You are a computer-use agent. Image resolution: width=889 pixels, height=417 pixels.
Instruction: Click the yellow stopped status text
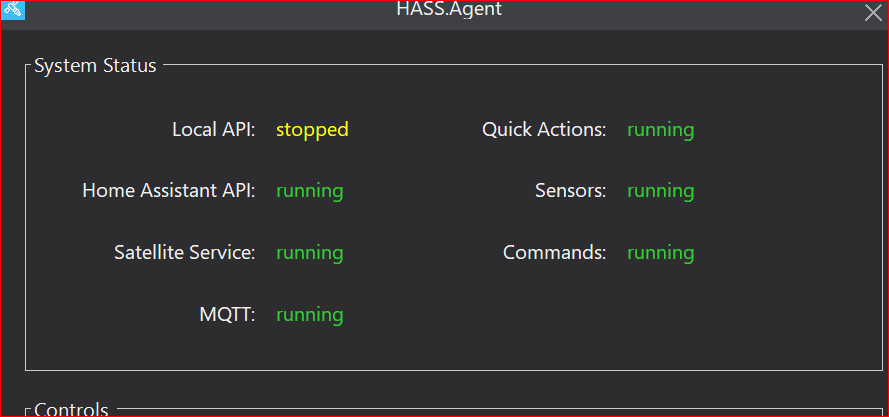pyautogui.click(x=312, y=130)
